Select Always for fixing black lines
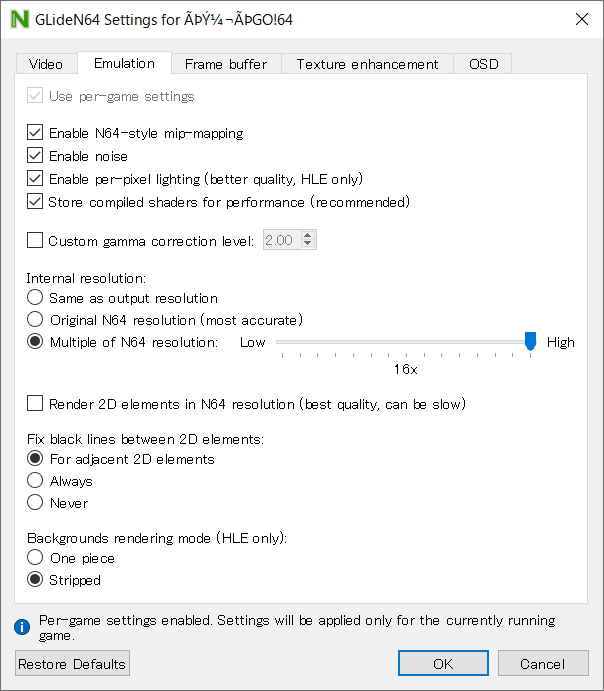 (x=36, y=481)
